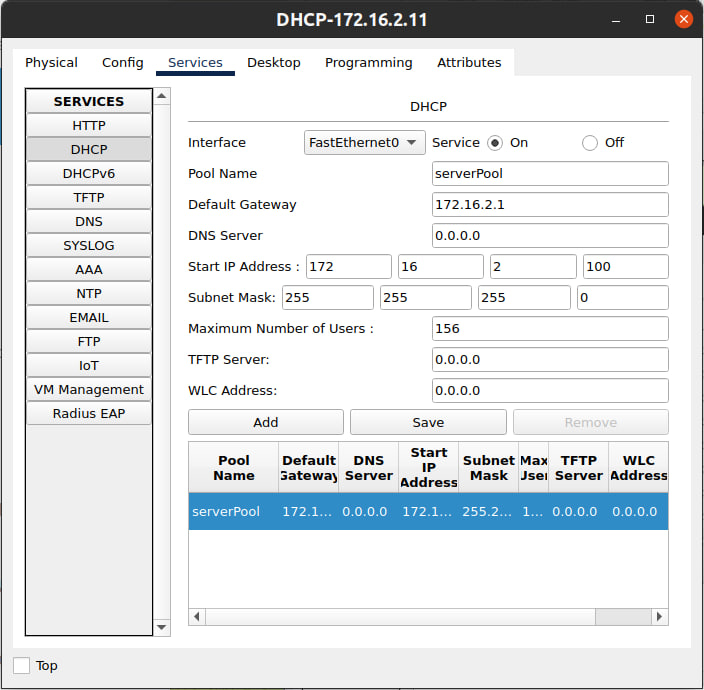
Task: Go to the Programming tab
Action: [x=369, y=62]
